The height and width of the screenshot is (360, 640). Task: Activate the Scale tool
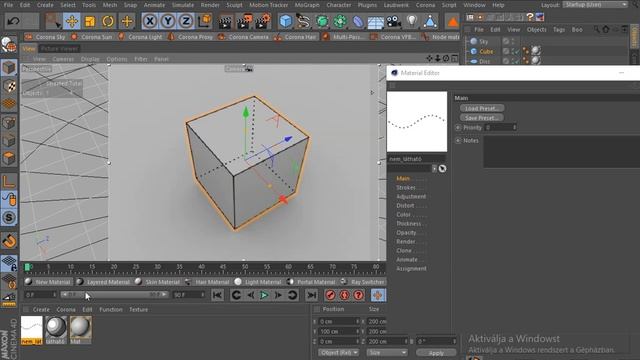90,21
